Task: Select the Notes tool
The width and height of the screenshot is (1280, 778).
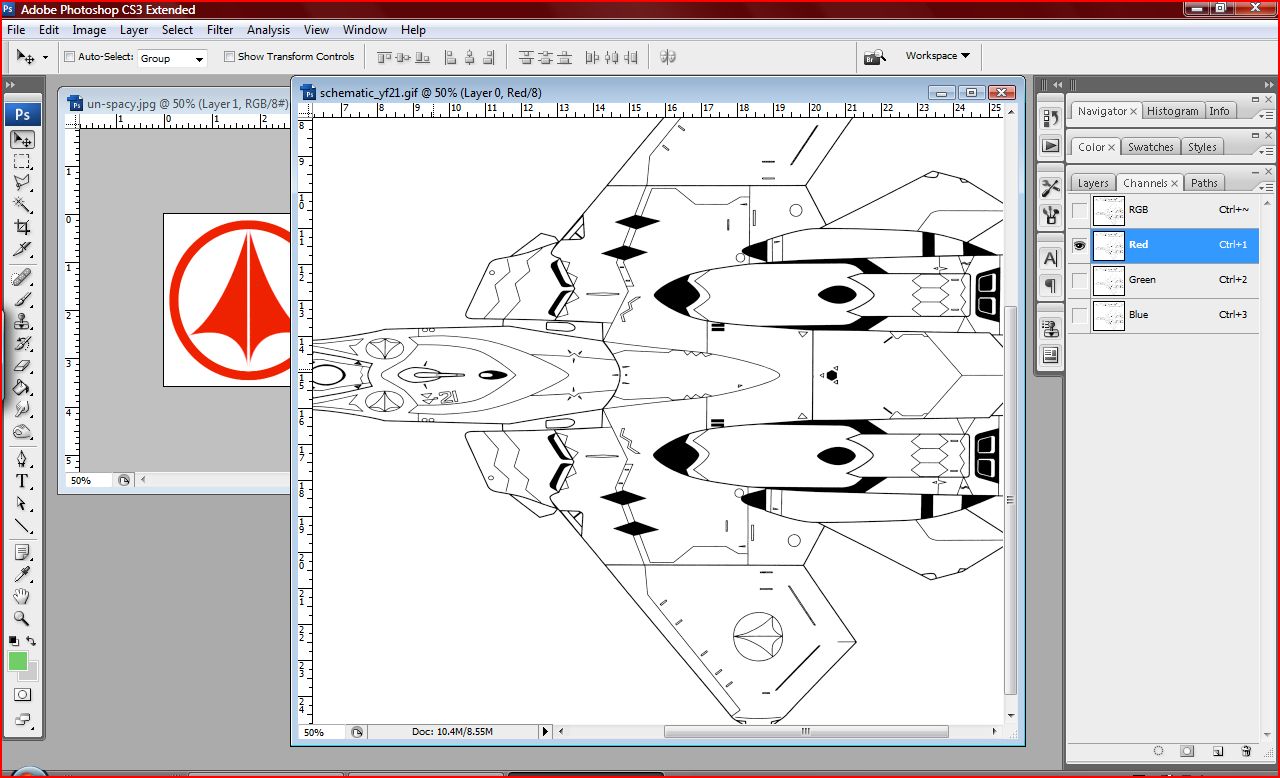Action: click(22, 552)
